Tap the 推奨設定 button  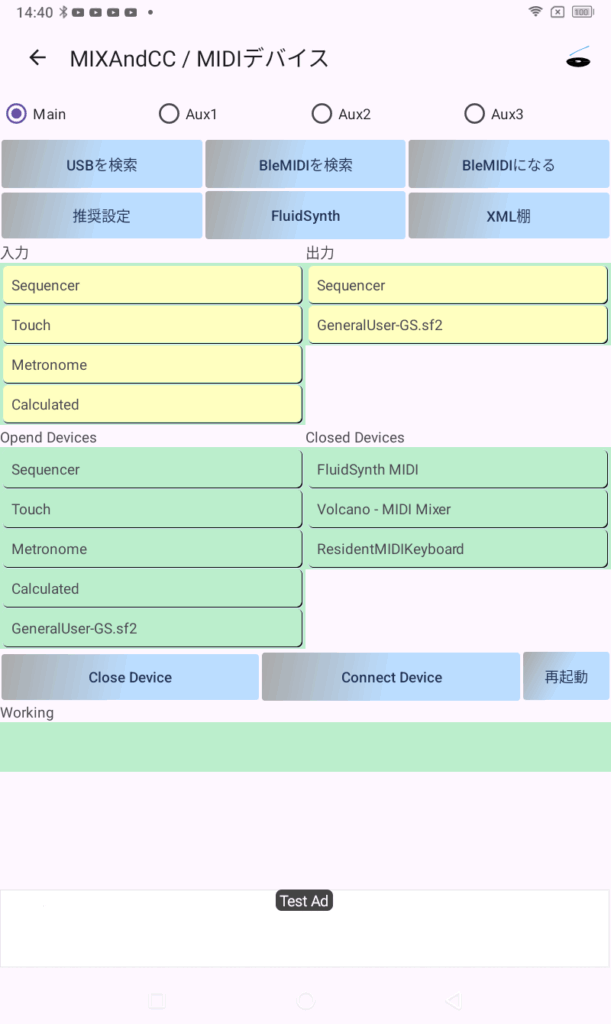[x=101, y=216]
